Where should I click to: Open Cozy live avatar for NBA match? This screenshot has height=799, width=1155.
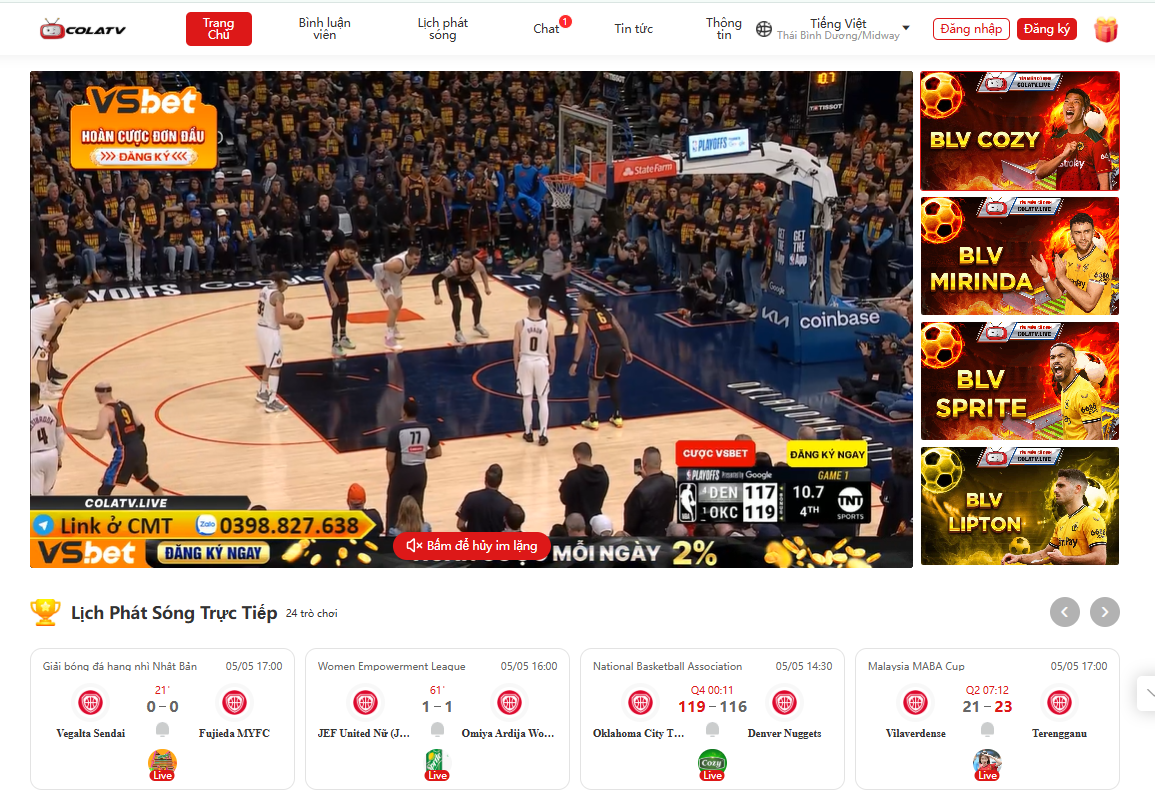(x=712, y=765)
